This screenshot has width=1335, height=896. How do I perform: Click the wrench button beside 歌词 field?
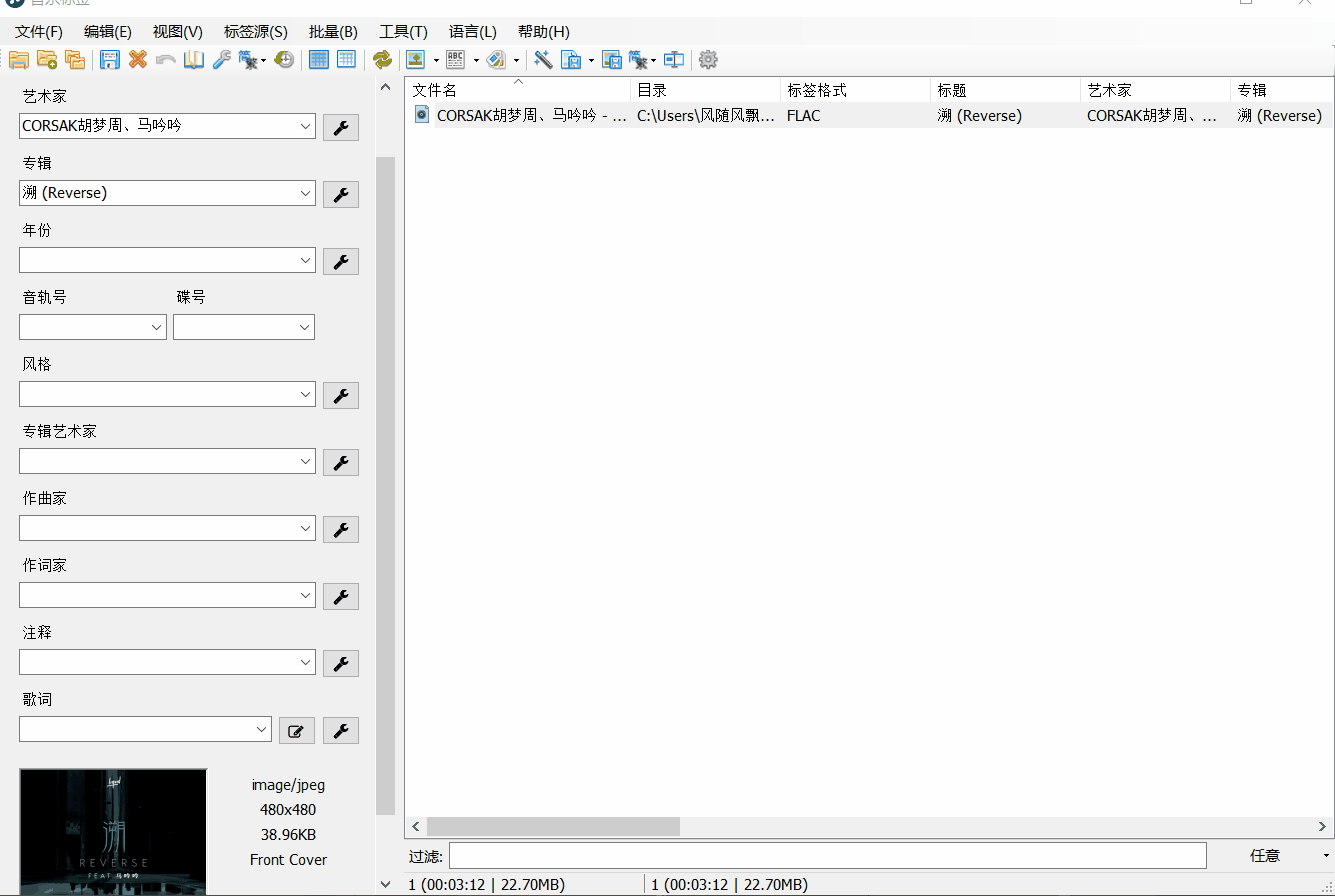341,730
